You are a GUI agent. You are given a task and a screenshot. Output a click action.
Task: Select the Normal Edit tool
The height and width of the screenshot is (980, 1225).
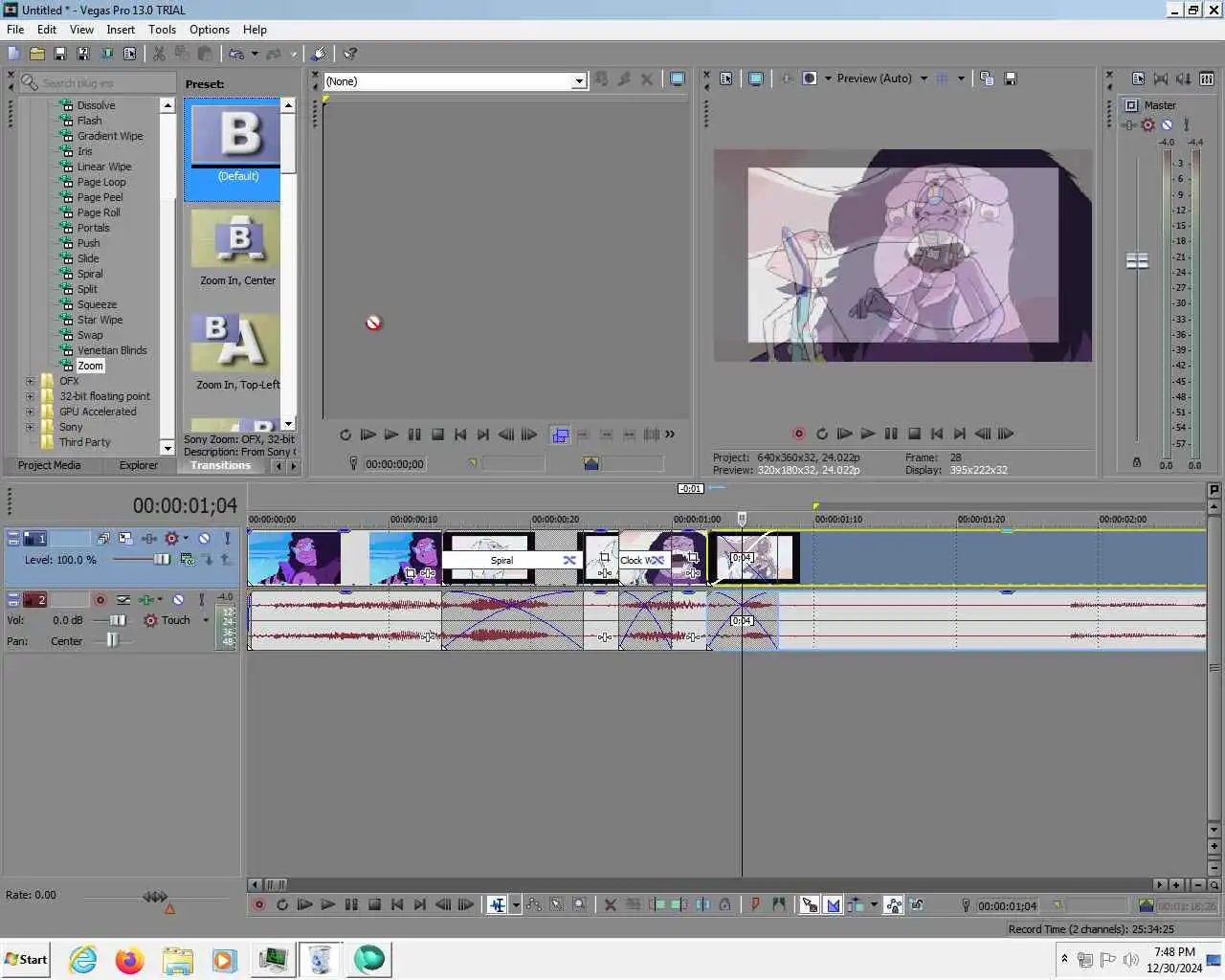point(497,904)
